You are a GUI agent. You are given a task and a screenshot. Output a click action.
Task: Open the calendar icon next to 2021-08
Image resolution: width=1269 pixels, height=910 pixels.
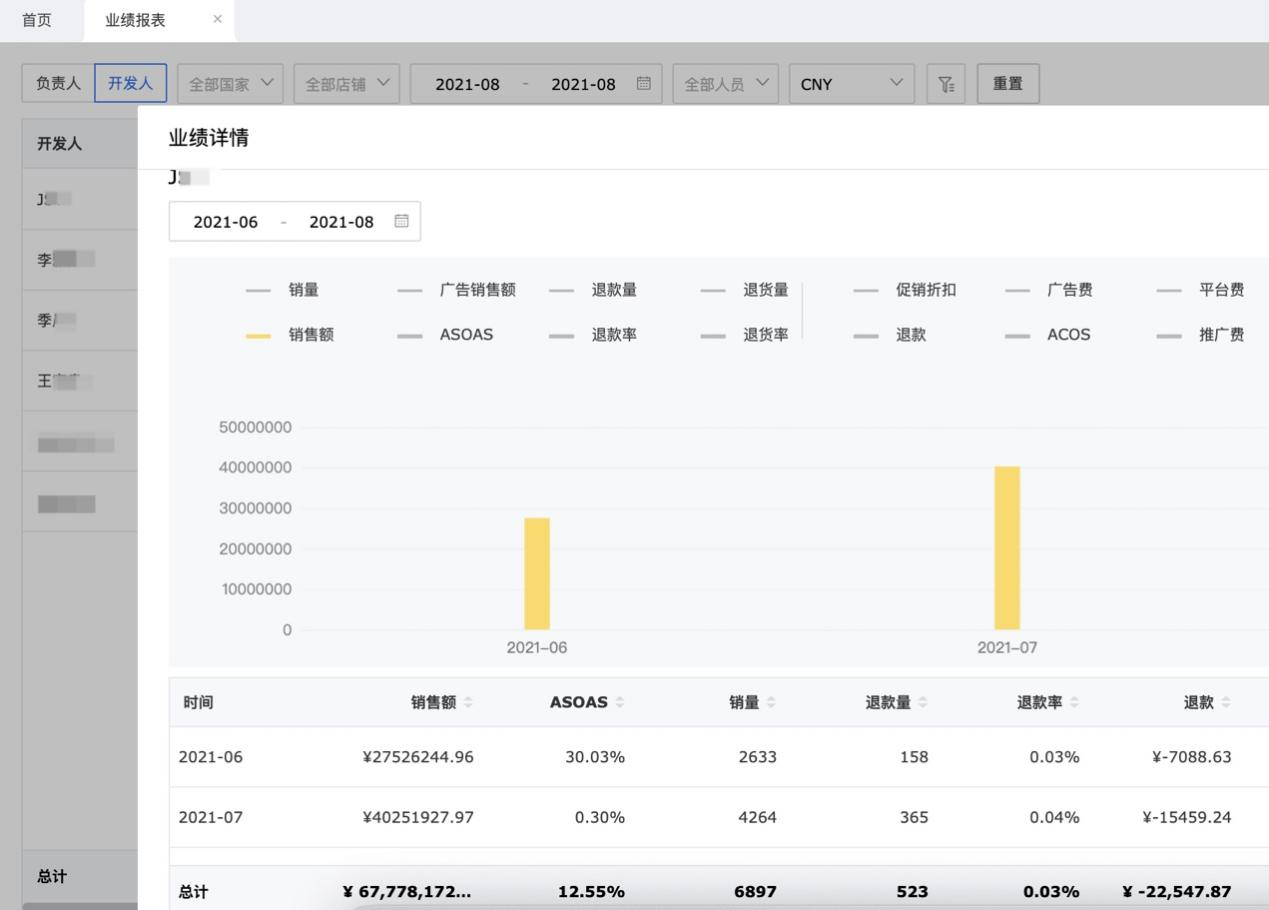pyautogui.click(x=644, y=84)
